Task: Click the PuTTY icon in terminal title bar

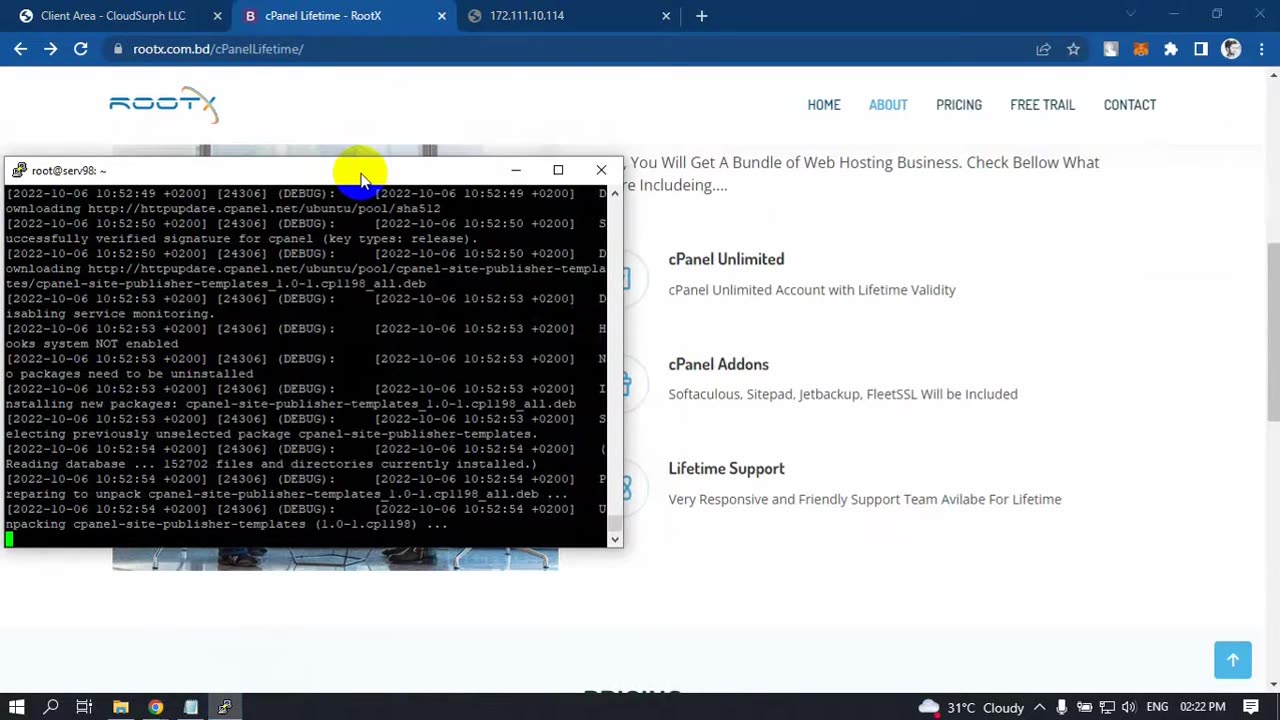Action: (19, 170)
